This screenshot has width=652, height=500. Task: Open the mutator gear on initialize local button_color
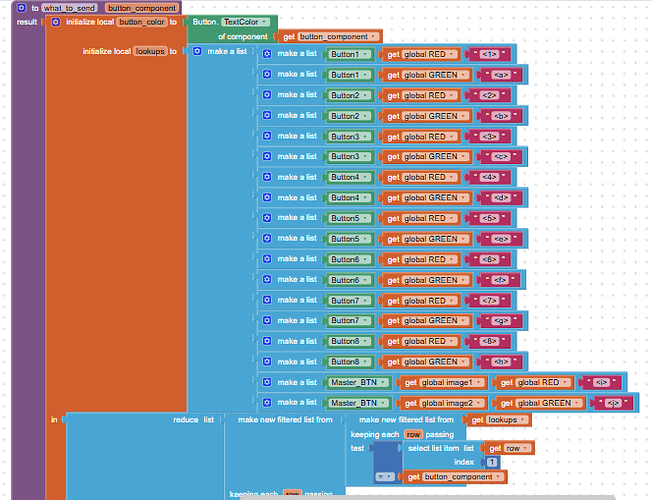coord(56,21)
